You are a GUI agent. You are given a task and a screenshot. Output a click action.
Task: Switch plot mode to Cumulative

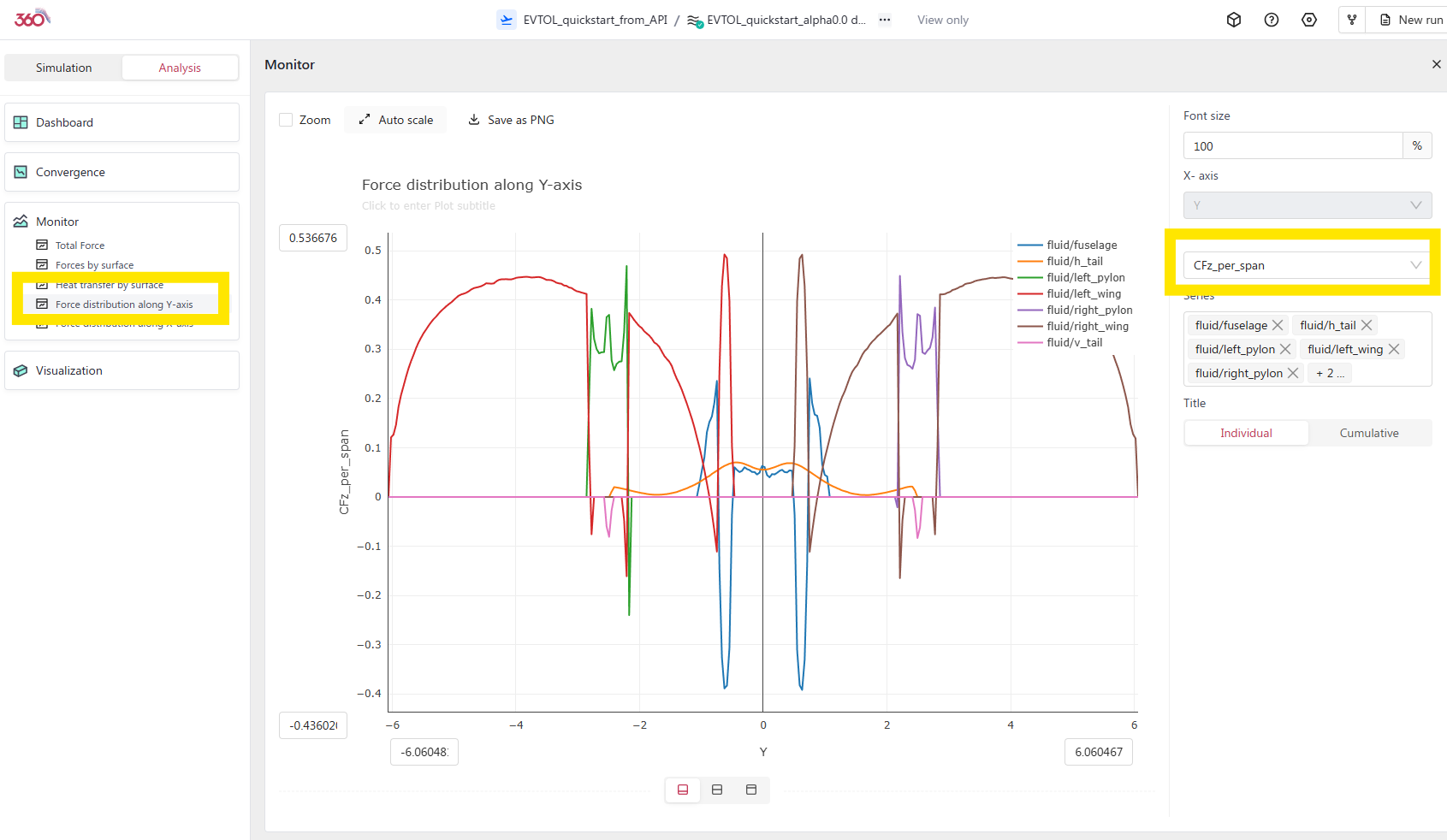click(x=1368, y=433)
